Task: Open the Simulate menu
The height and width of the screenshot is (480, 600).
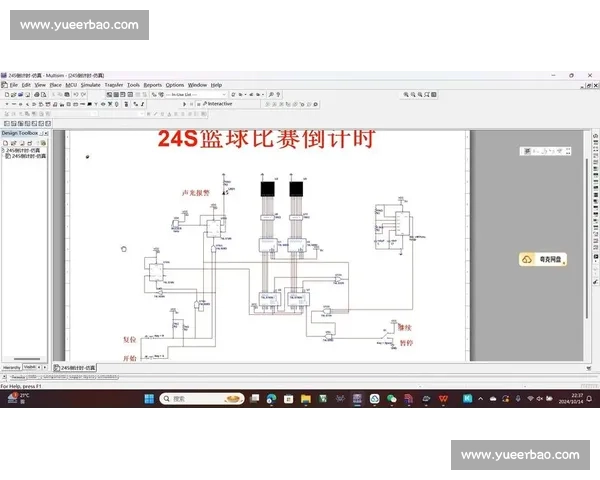Action: [91, 85]
